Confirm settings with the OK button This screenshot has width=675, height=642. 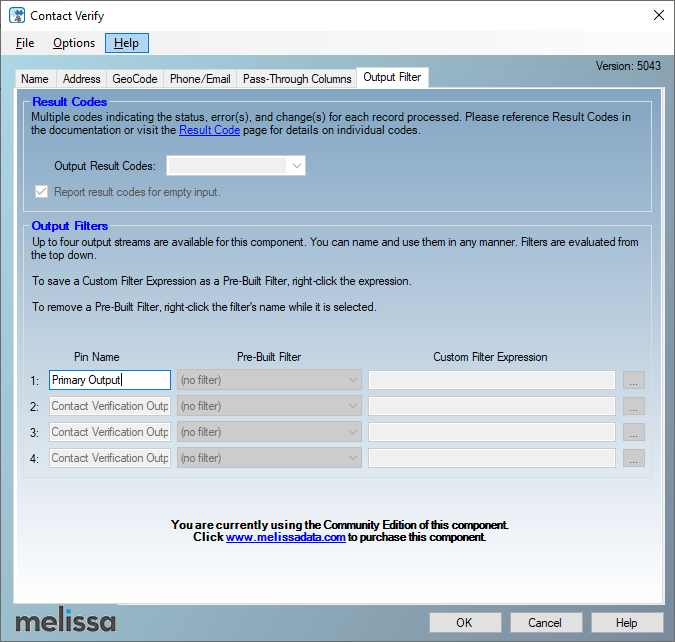click(465, 623)
